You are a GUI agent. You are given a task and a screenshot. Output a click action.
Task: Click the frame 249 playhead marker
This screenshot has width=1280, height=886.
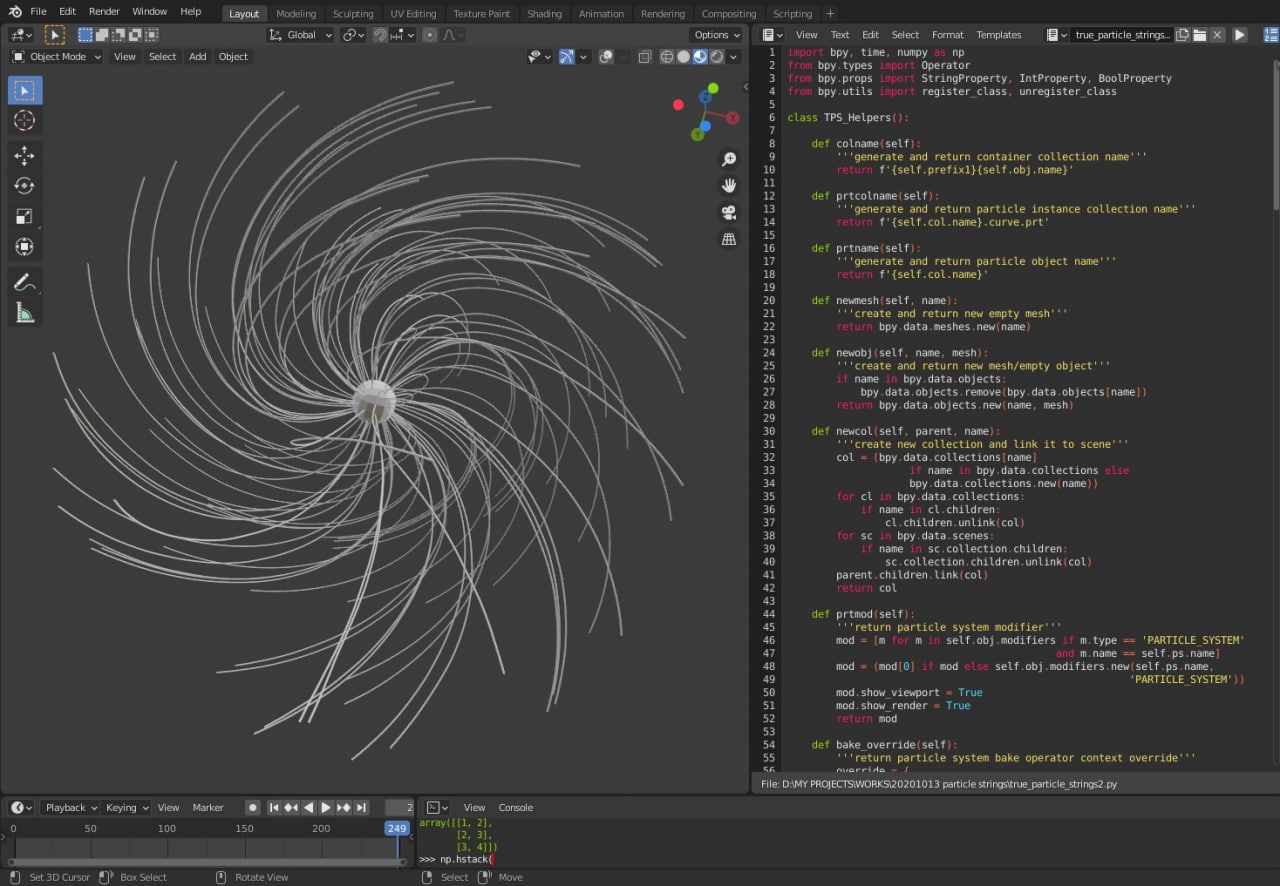[397, 828]
